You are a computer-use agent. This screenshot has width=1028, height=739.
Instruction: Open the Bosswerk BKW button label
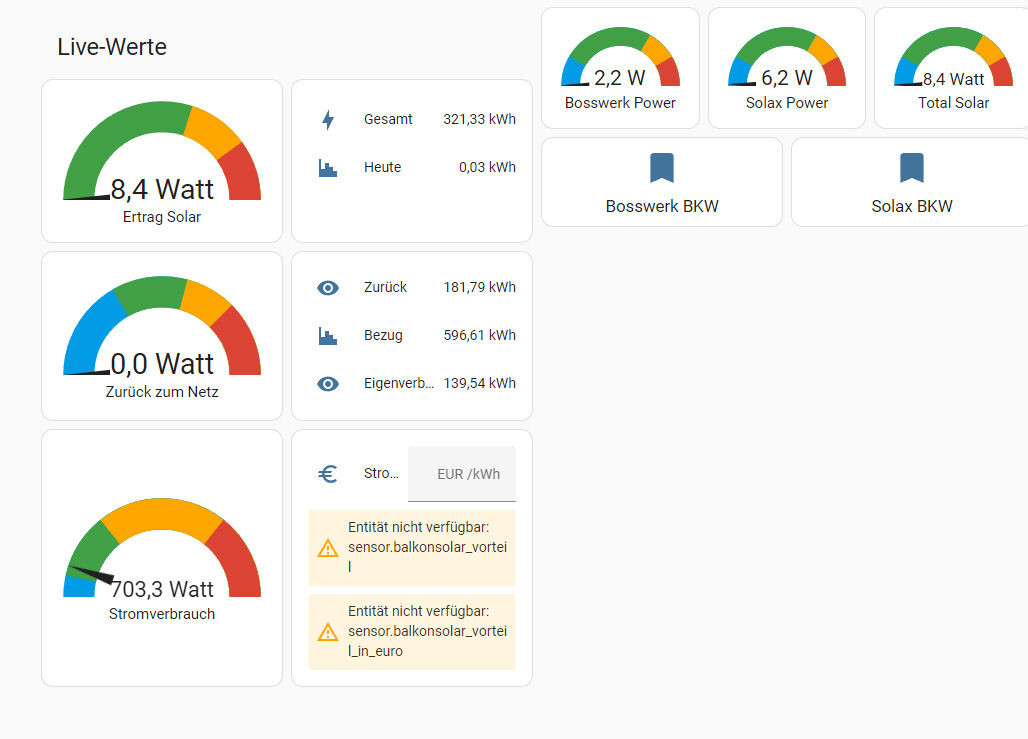(x=661, y=207)
